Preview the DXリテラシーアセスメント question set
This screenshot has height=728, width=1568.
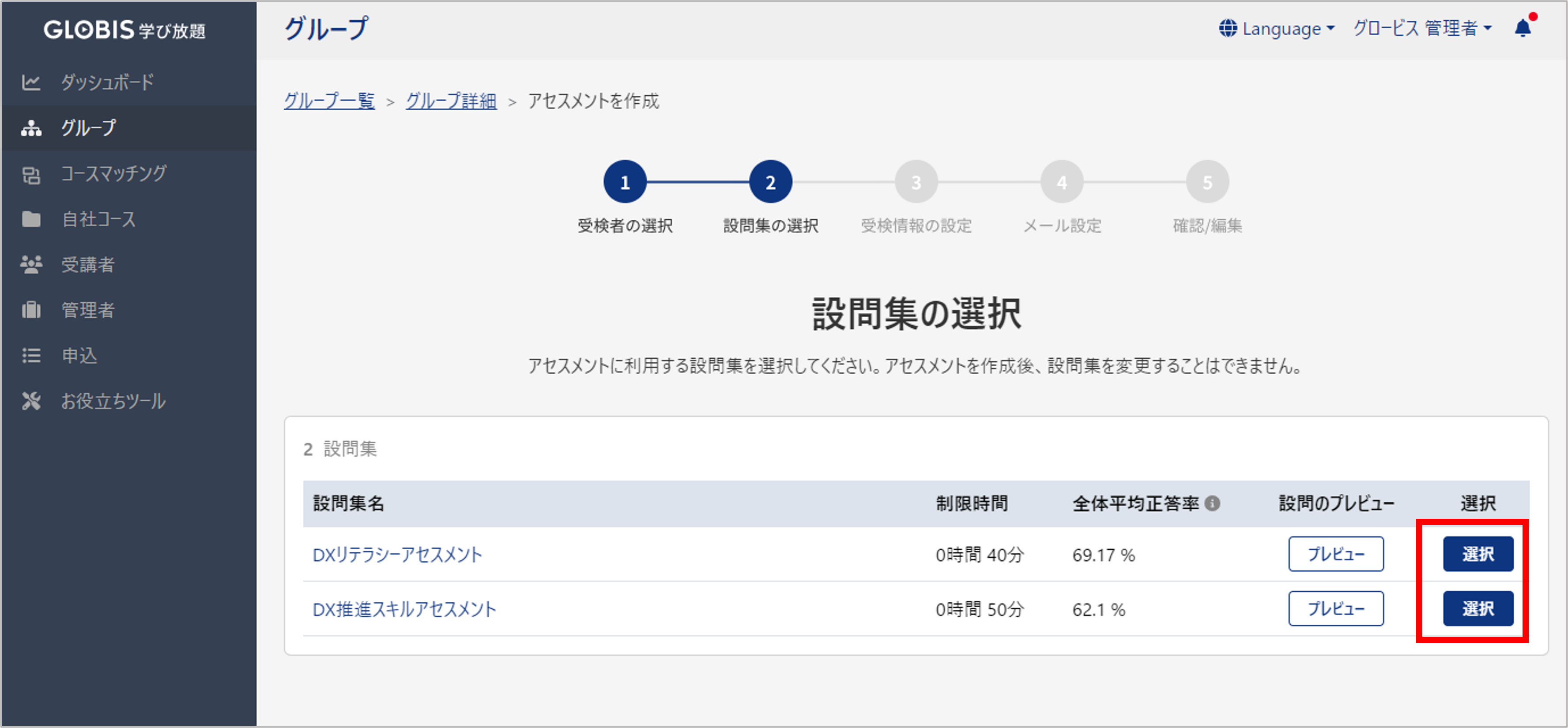tap(1336, 554)
